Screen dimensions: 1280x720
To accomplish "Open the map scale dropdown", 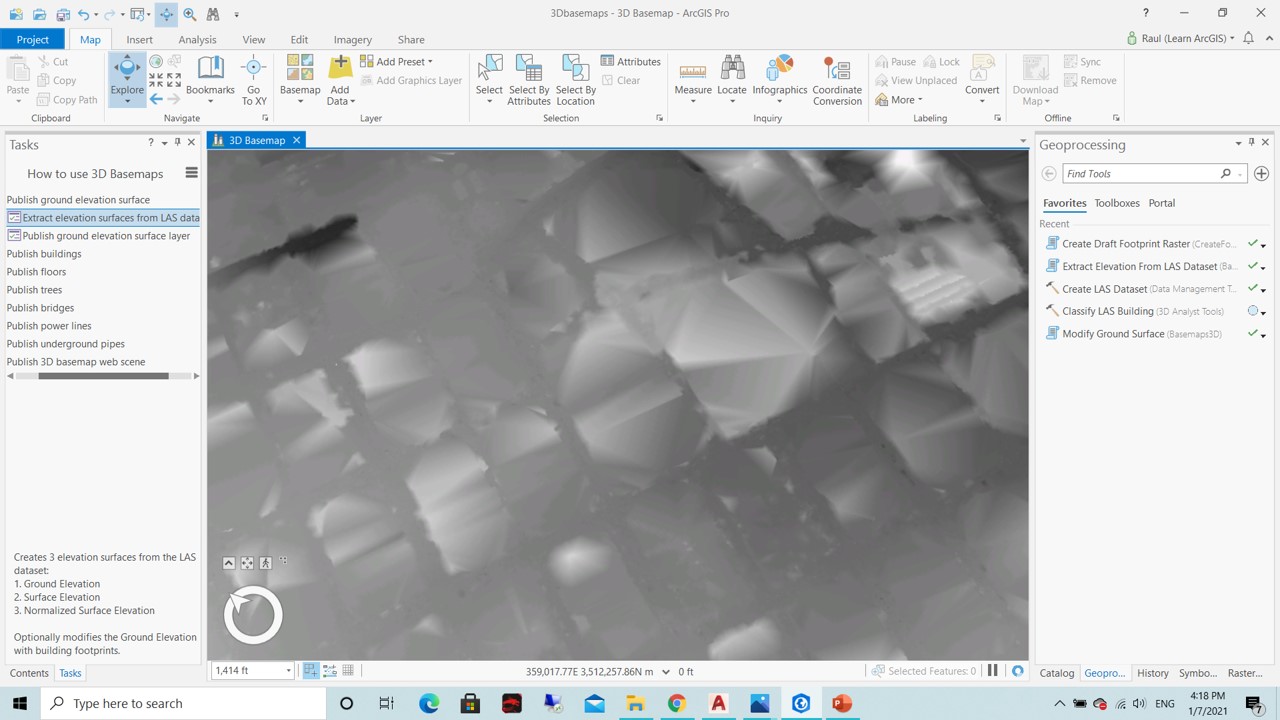I will click(288, 670).
